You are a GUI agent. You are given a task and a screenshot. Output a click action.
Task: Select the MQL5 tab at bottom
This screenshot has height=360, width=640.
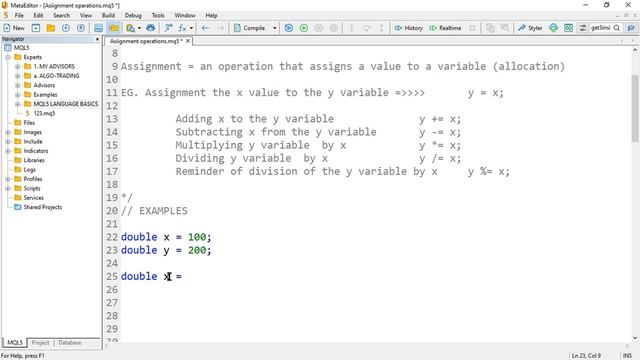(15, 342)
